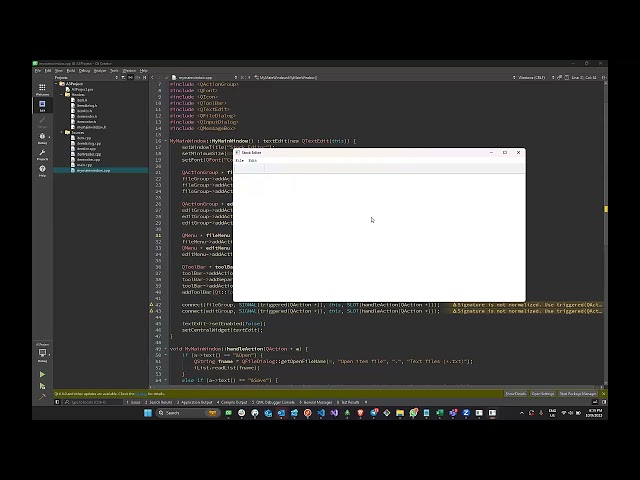Open the File menu in Qt Creator

pyautogui.click(x=38, y=71)
